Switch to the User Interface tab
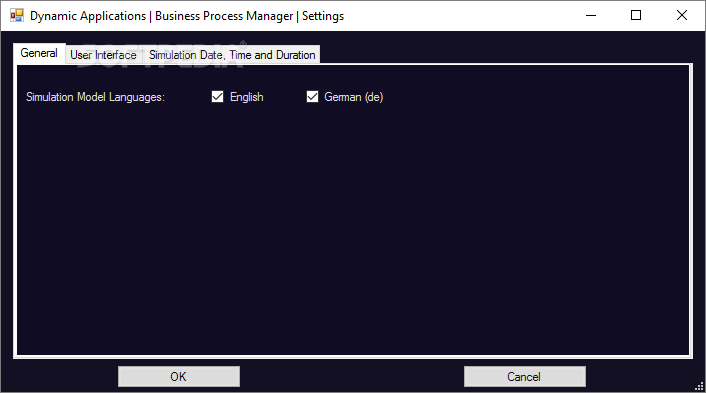Viewport: 706px width, 393px height. point(104,55)
